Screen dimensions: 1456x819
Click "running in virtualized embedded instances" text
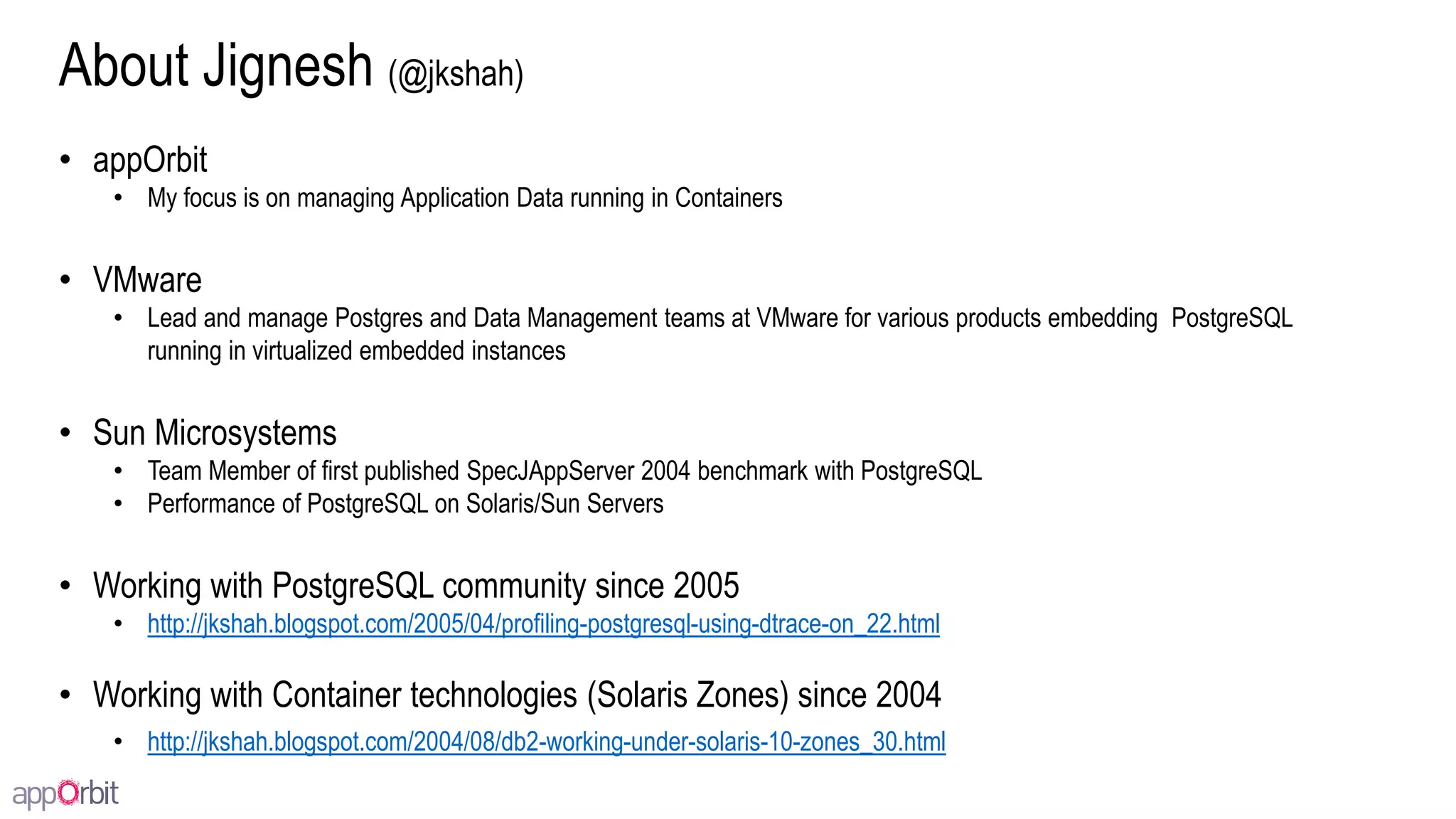click(x=356, y=351)
